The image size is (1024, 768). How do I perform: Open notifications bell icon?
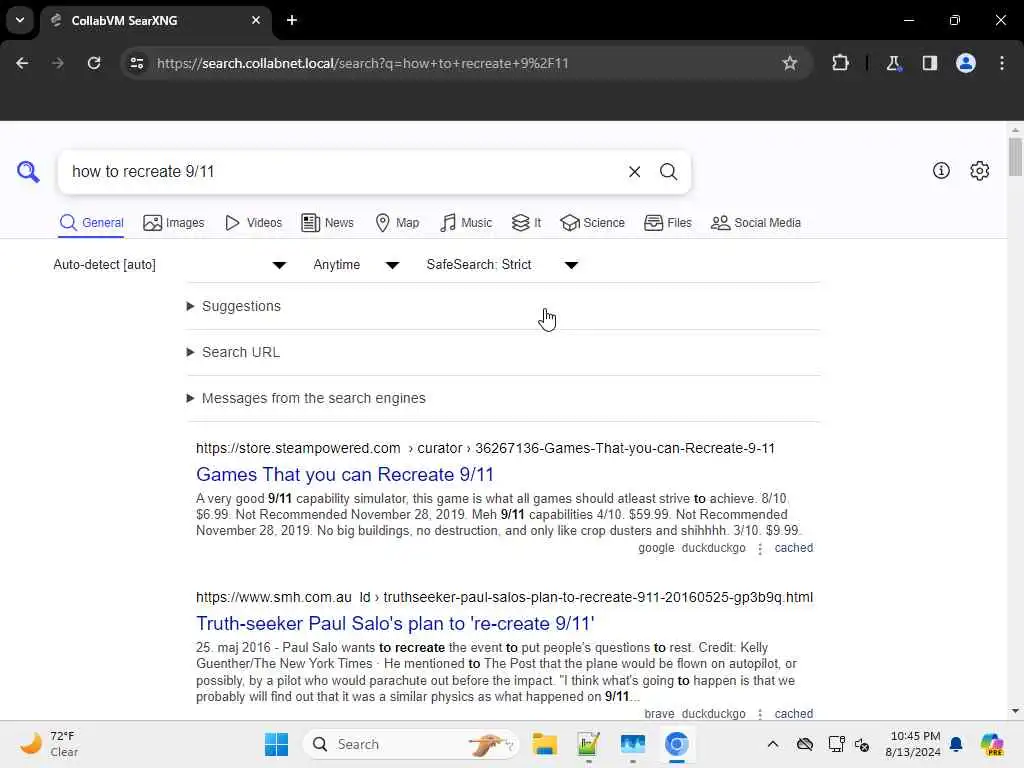pyautogui.click(x=956, y=744)
